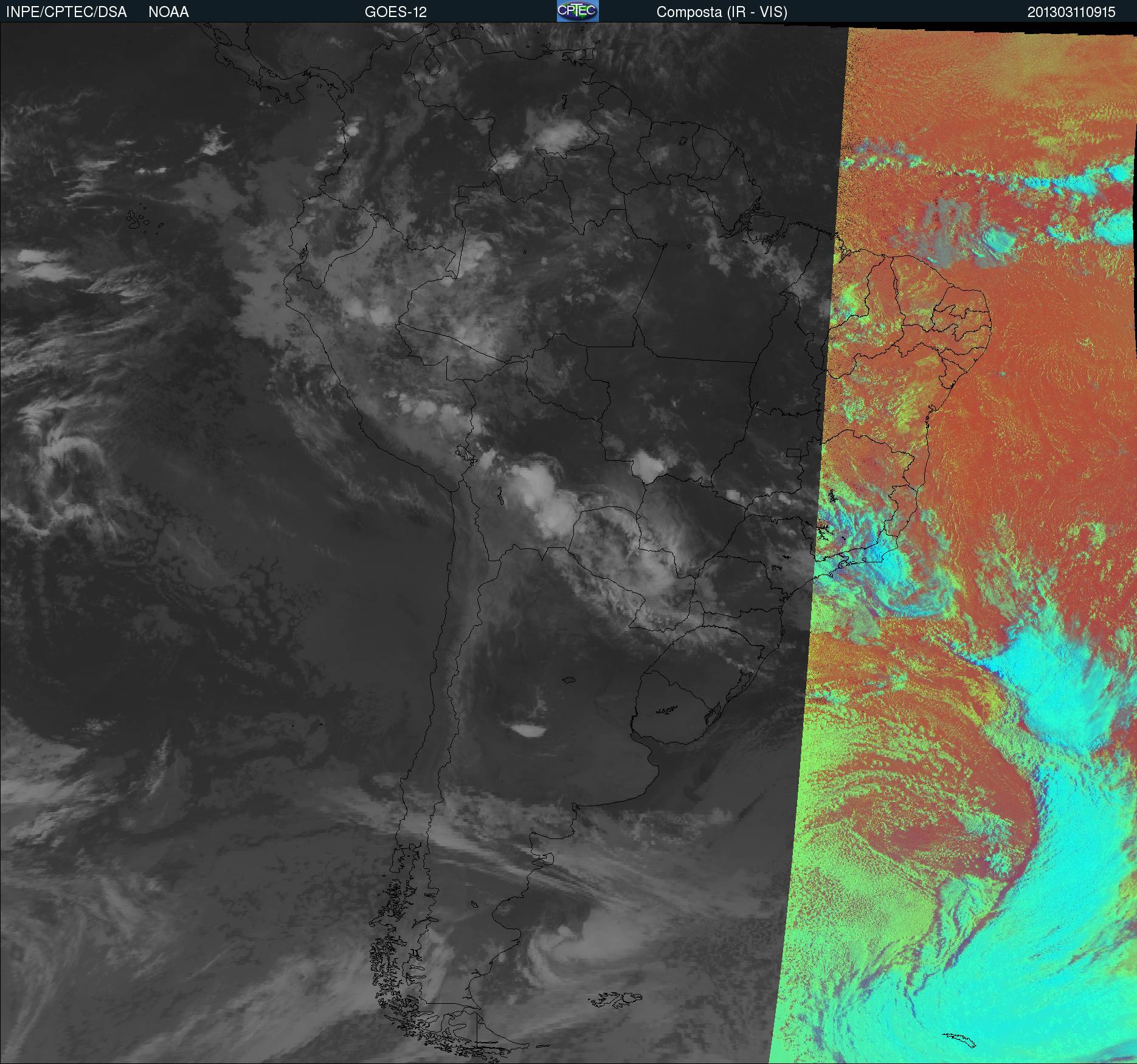Click the NOAA label in the header
The height and width of the screenshot is (1064, 1137).
168,12
